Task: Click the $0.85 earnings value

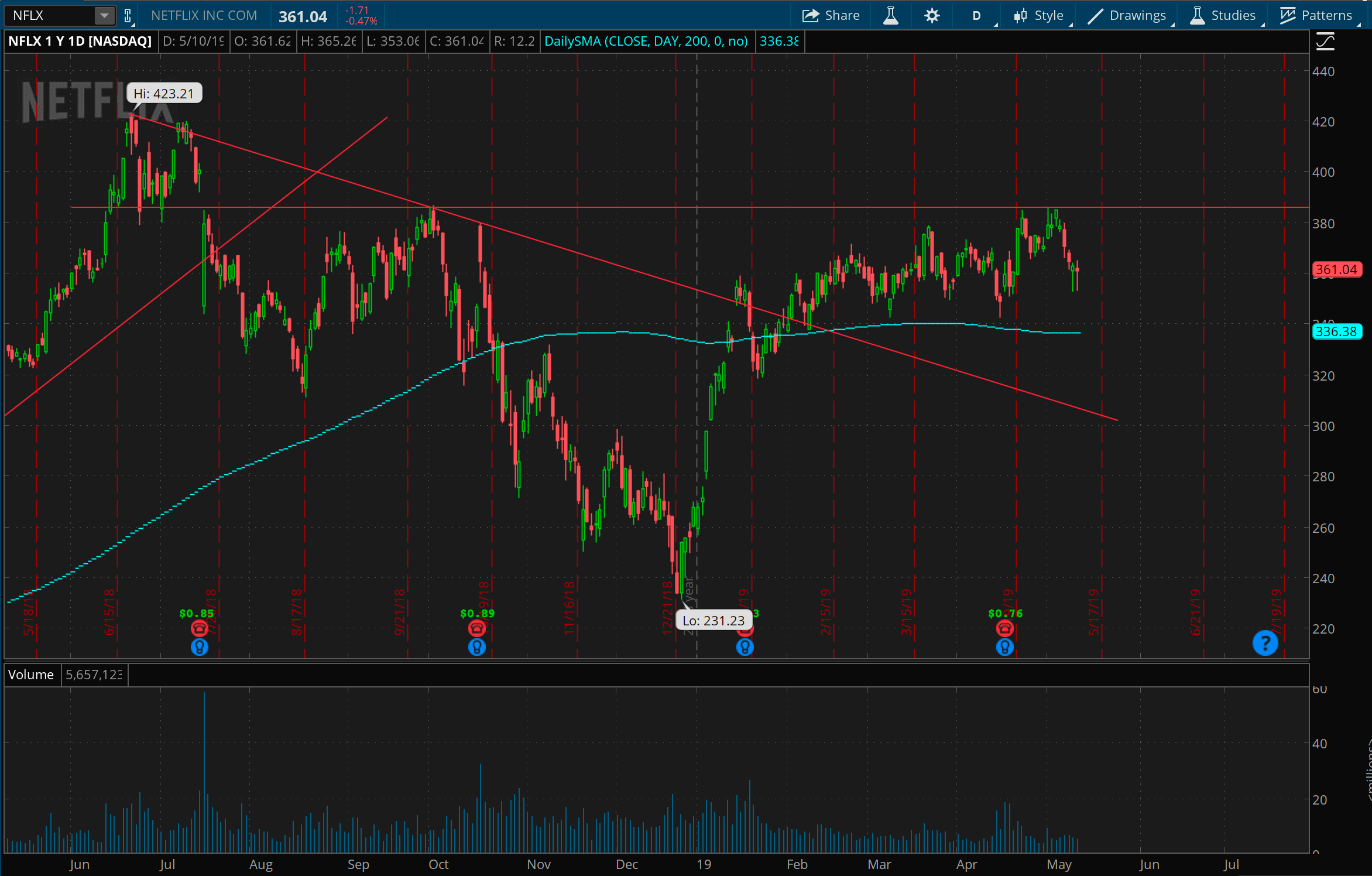Action: (x=197, y=613)
